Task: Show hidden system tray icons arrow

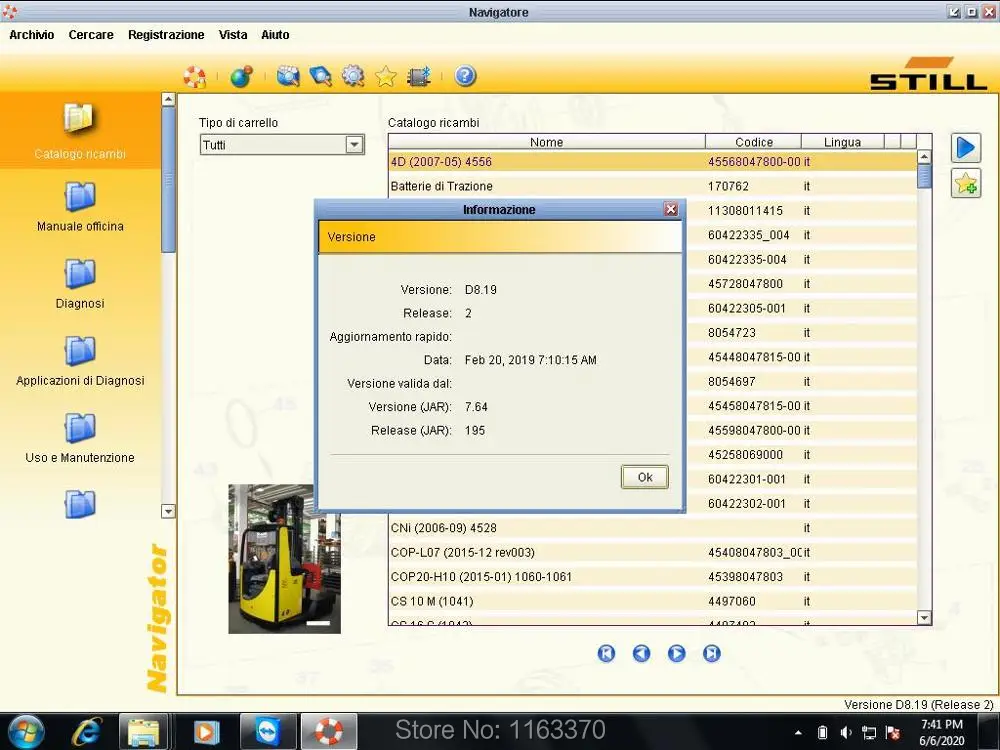Action: click(798, 733)
